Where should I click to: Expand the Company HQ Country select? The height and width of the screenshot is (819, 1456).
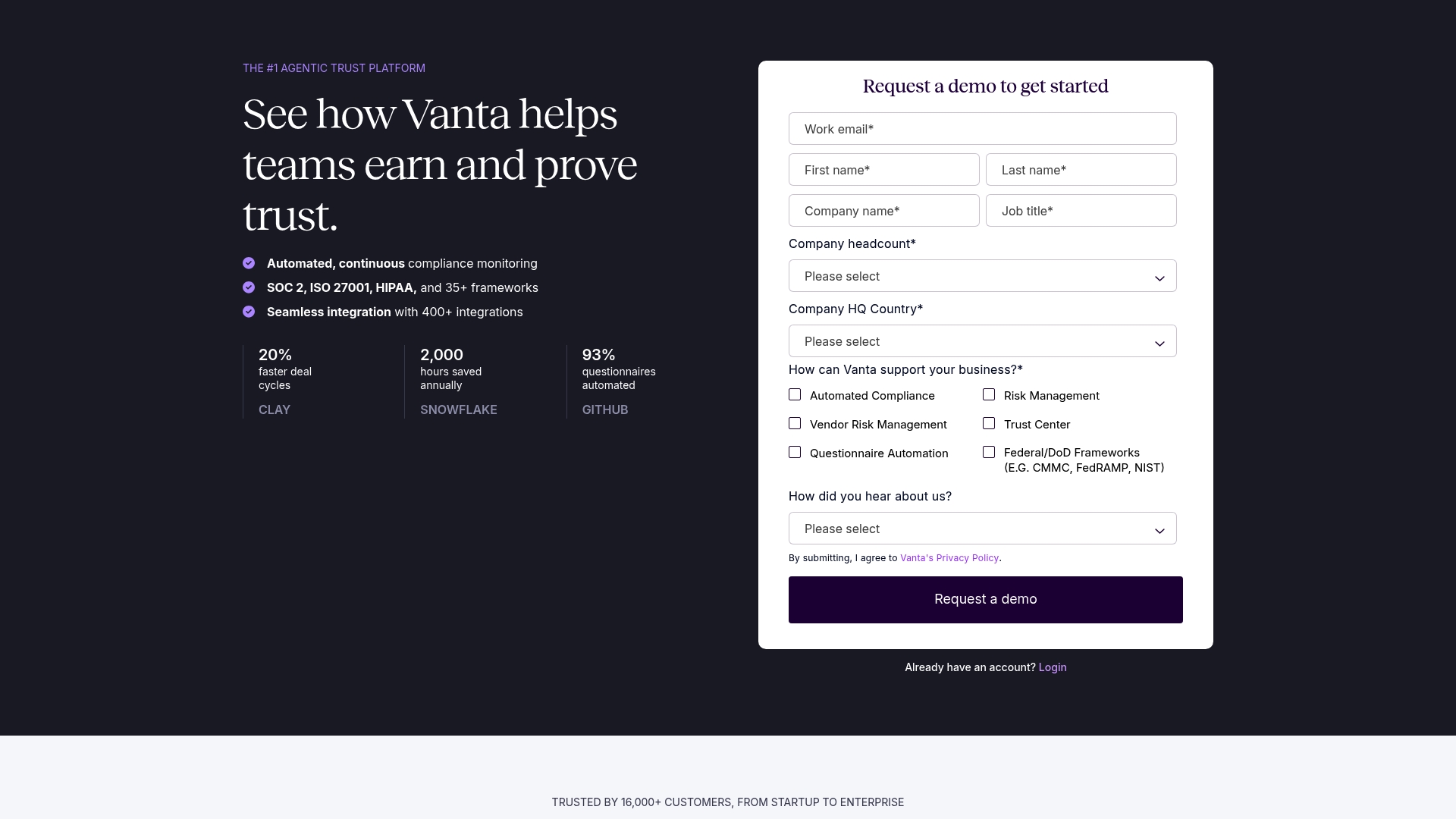(x=983, y=341)
